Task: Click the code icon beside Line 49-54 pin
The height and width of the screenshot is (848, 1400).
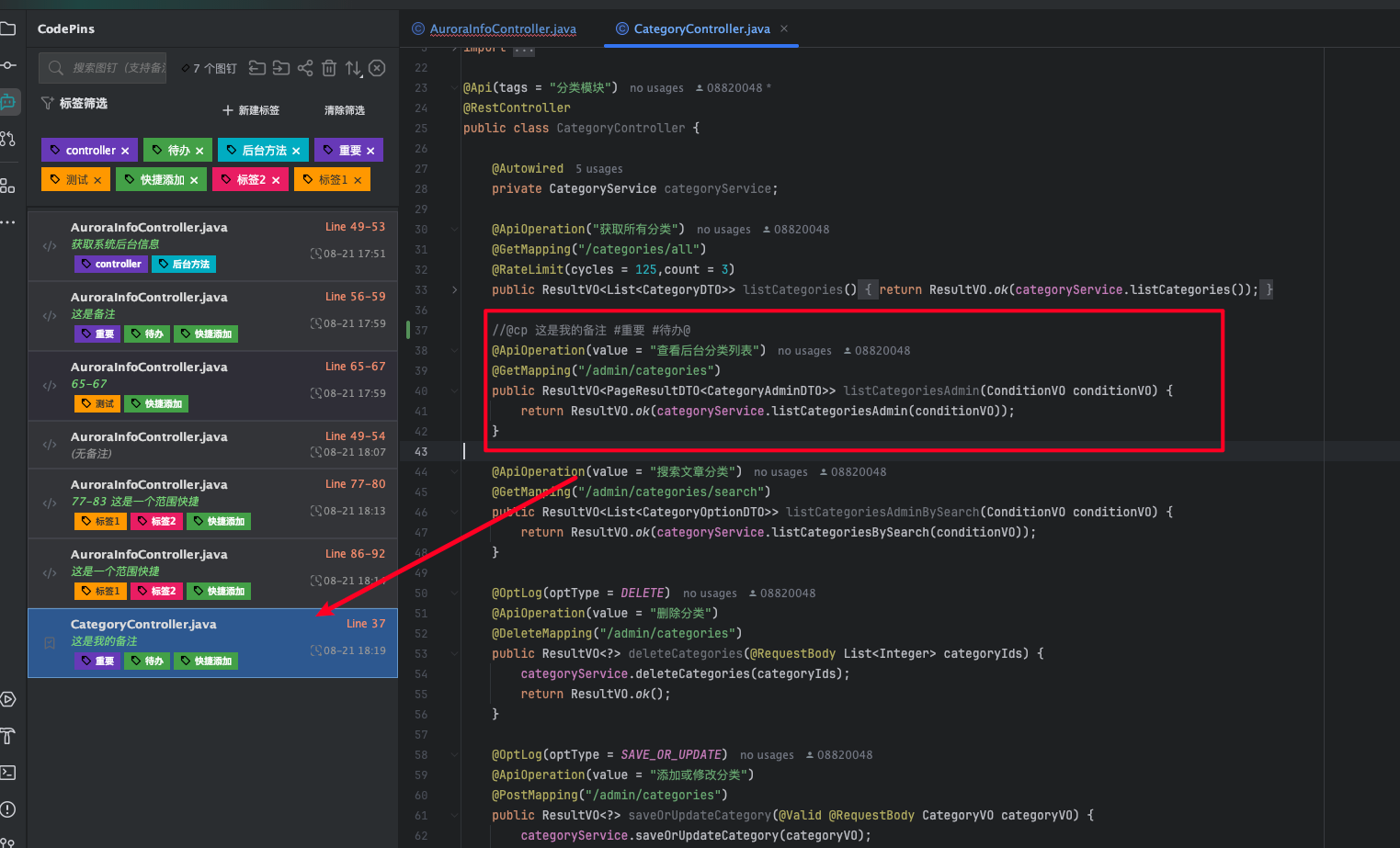Action: point(50,445)
